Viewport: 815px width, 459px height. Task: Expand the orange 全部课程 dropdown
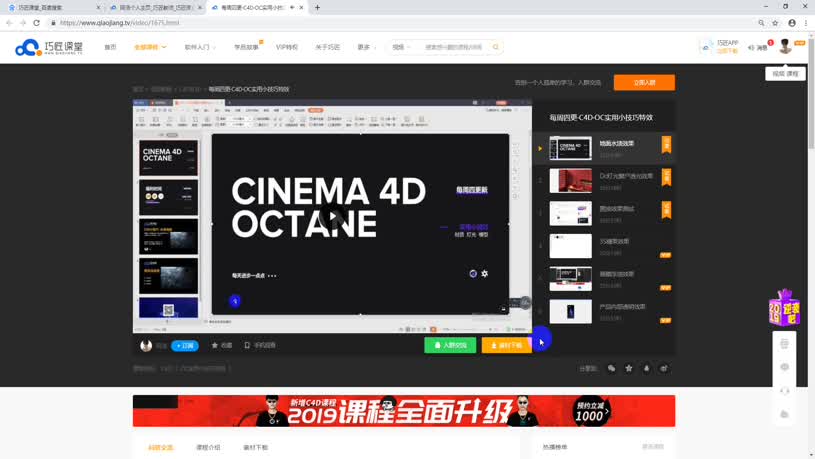coord(150,47)
